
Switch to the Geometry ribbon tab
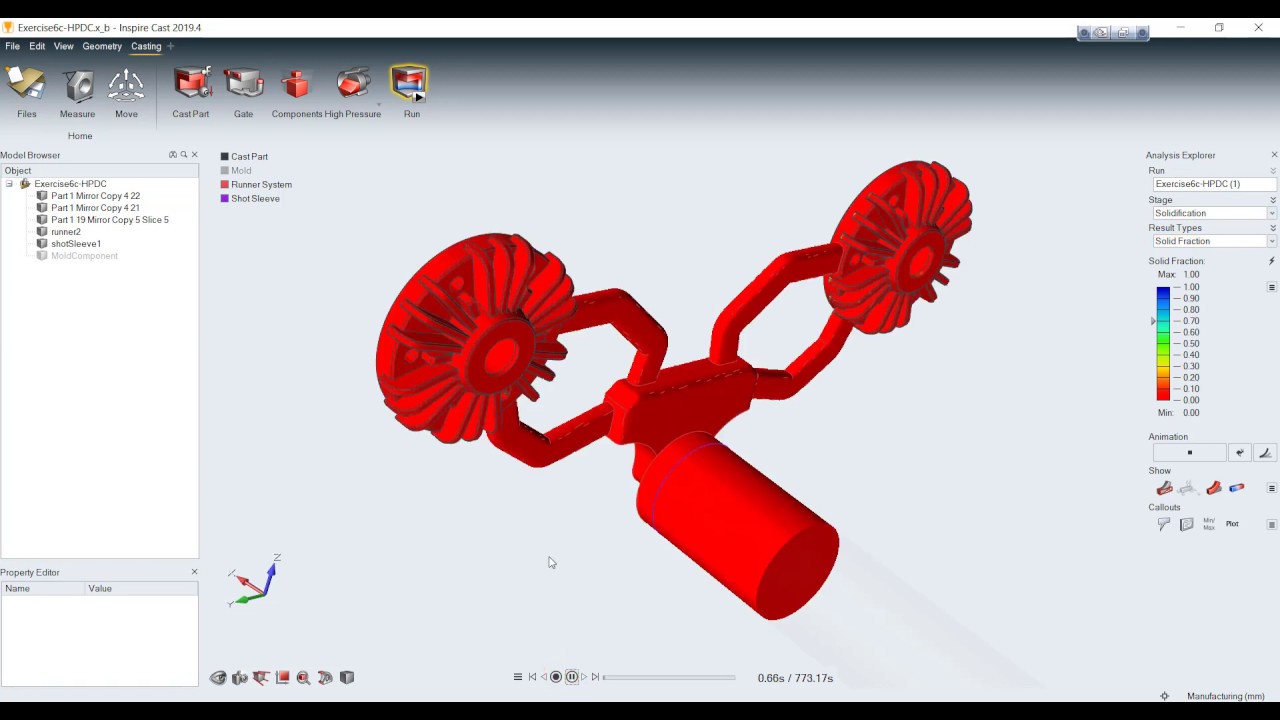(102, 46)
